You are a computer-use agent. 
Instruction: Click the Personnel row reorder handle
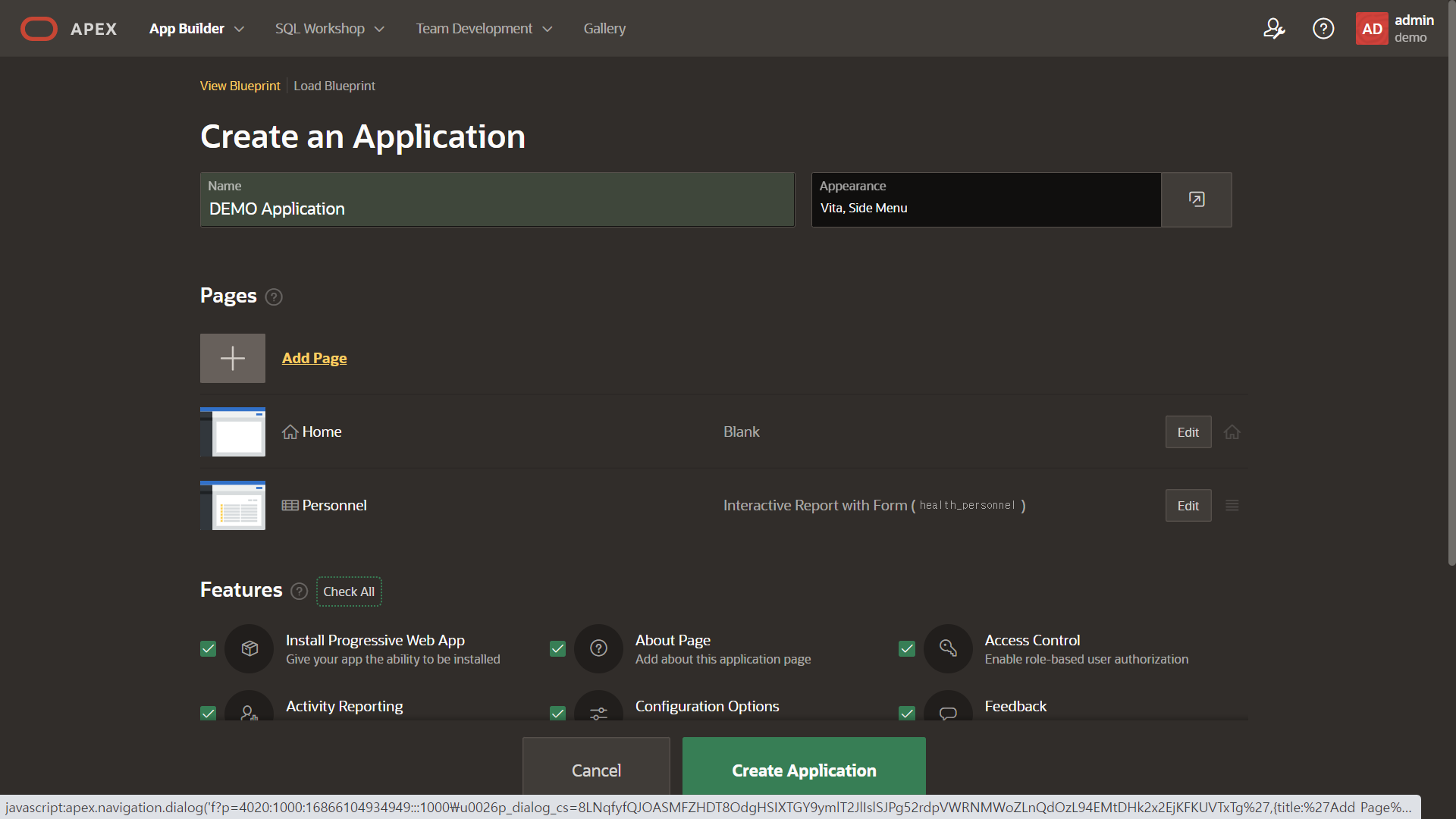point(1232,506)
